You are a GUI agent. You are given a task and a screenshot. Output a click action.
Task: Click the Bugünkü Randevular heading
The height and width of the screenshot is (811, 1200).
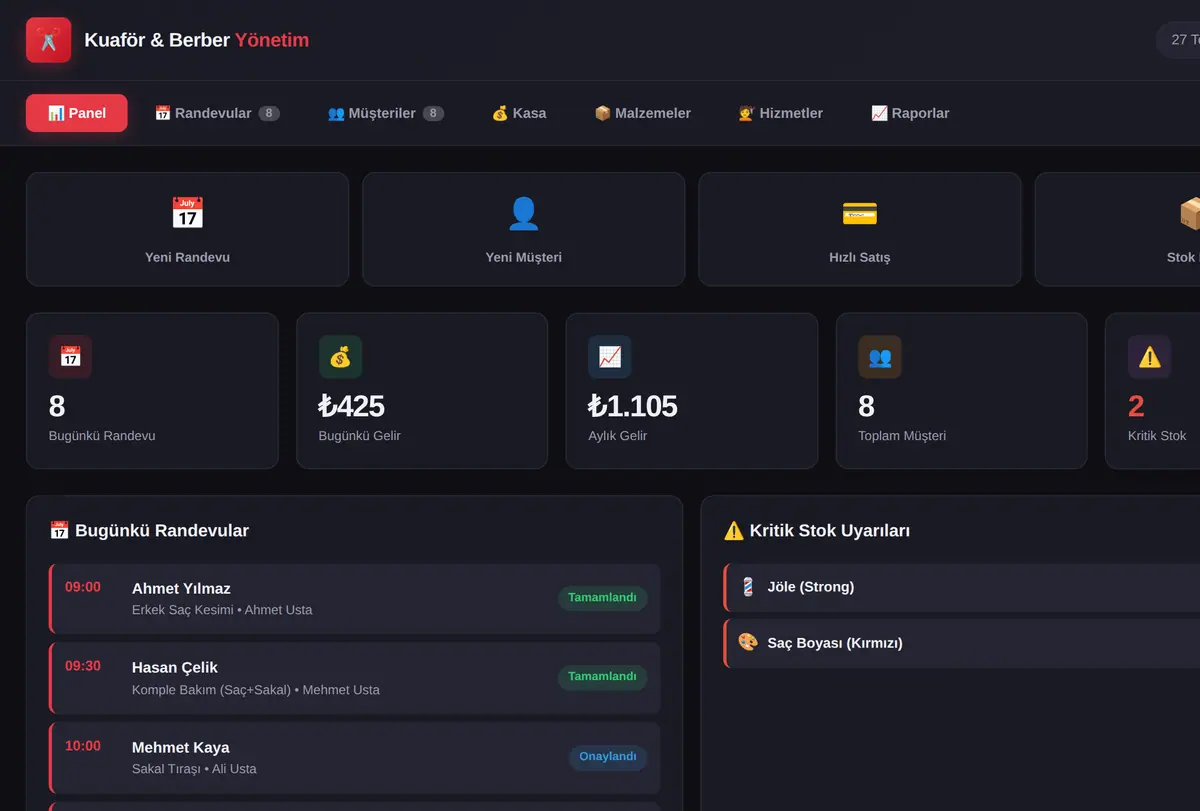pos(149,531)
